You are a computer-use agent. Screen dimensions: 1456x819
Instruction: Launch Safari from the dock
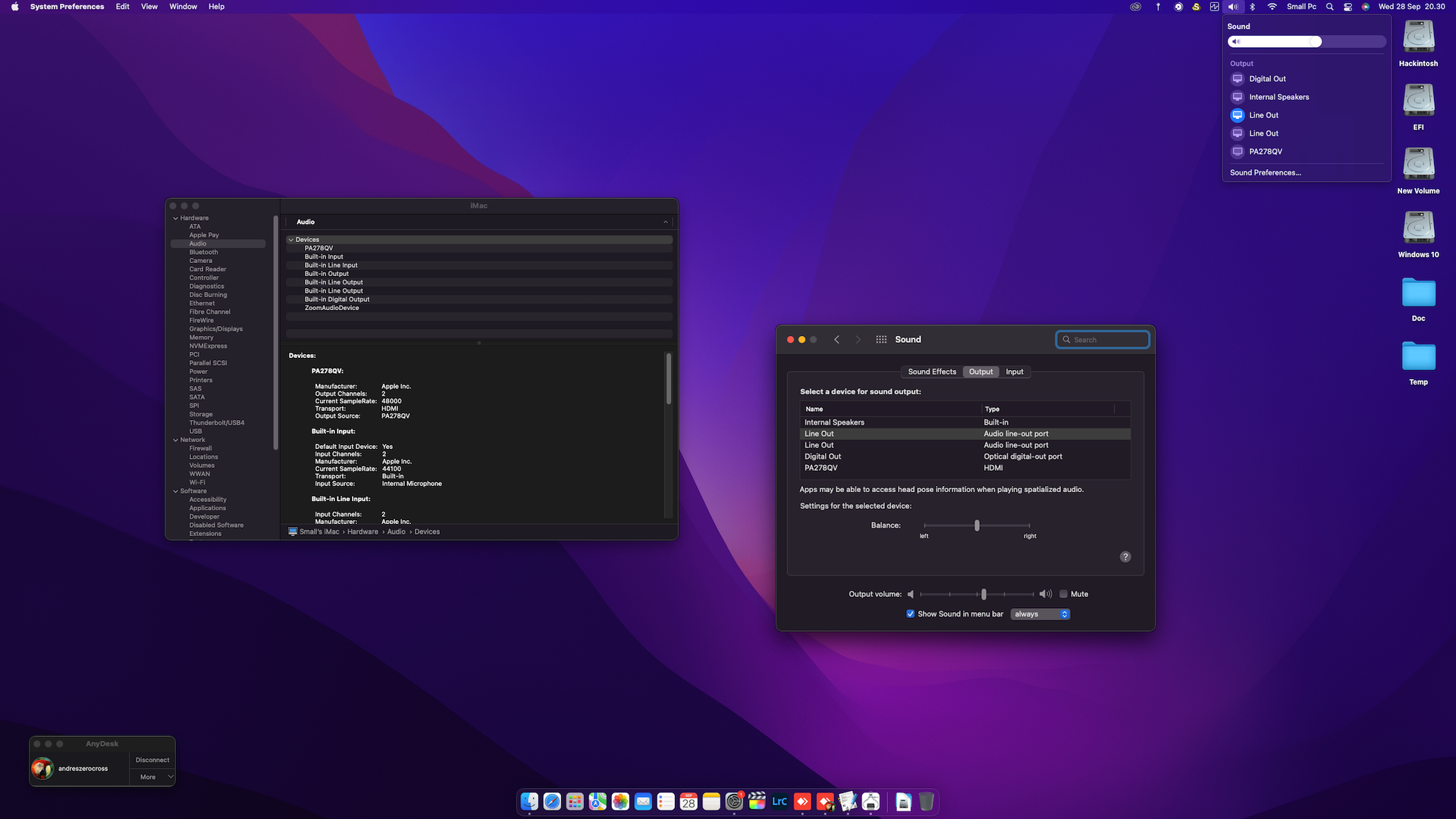point(552,801)
